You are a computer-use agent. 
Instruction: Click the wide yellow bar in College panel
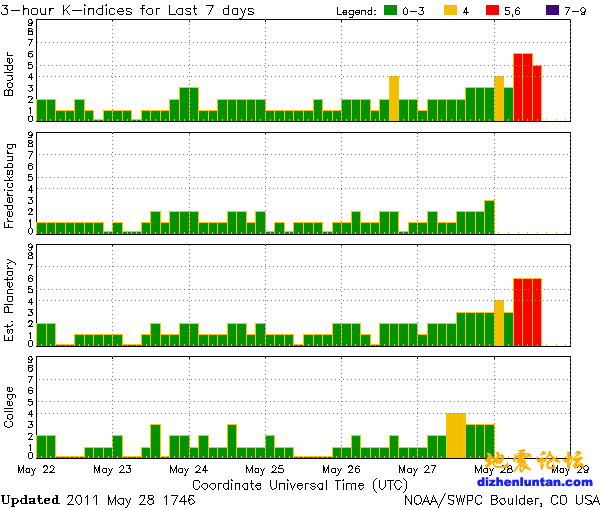(455, 435)
